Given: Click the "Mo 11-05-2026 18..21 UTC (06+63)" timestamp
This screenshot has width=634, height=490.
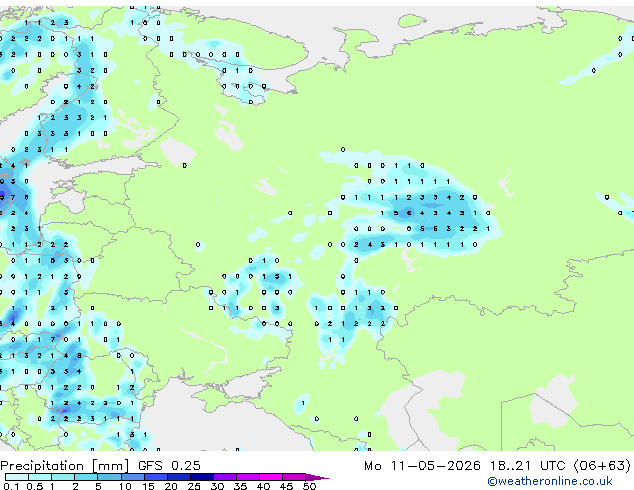Looking at the screenshot, I should [x=497, y=466].
